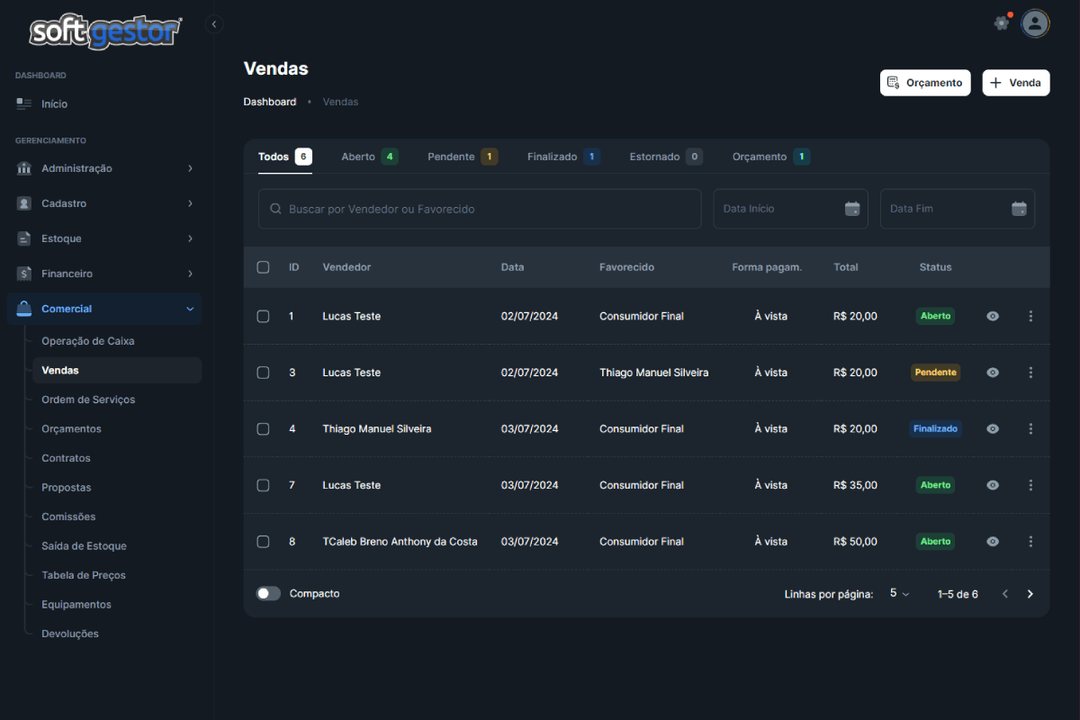The width and height of the screenshot is (1080, 720).
Task: Expand the Administração sidebar menu
Action: coord(105,169)
